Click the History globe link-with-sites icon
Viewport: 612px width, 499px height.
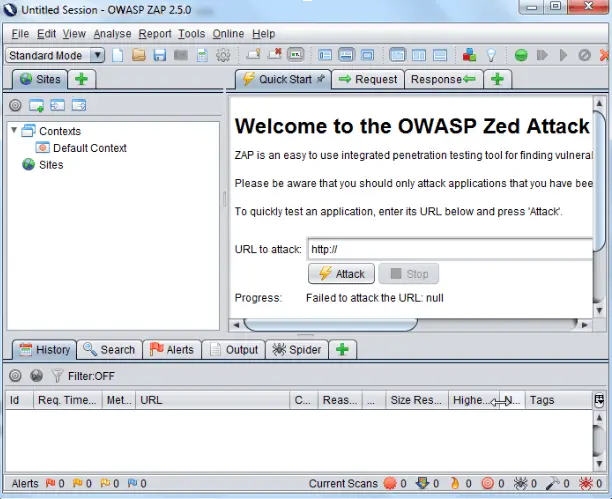click(x=36, y=376)
